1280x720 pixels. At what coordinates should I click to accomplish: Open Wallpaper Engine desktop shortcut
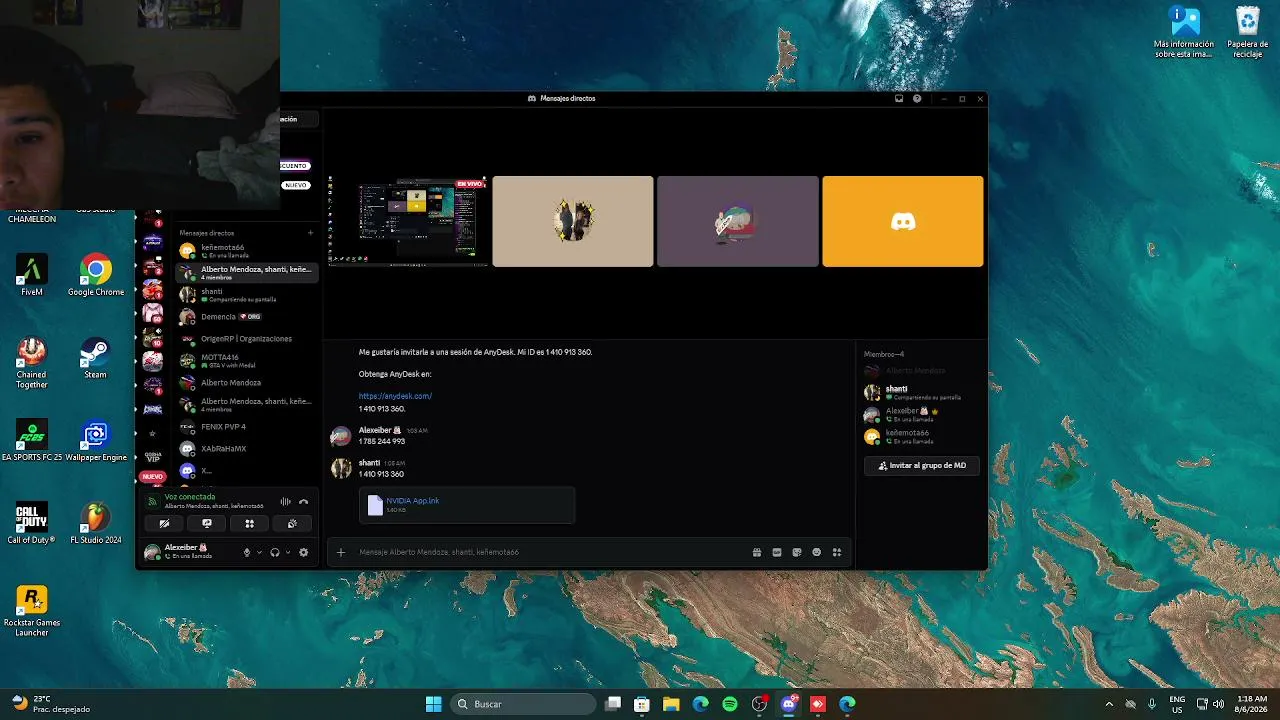click(96, 441)
